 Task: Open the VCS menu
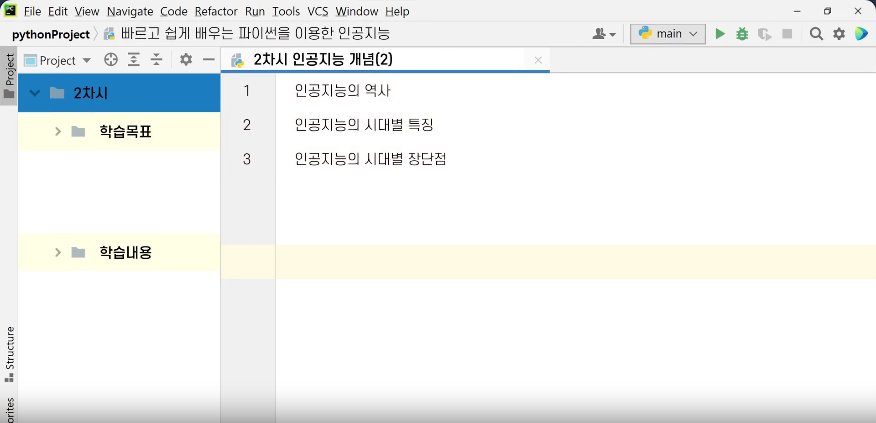tap(318, 11)
